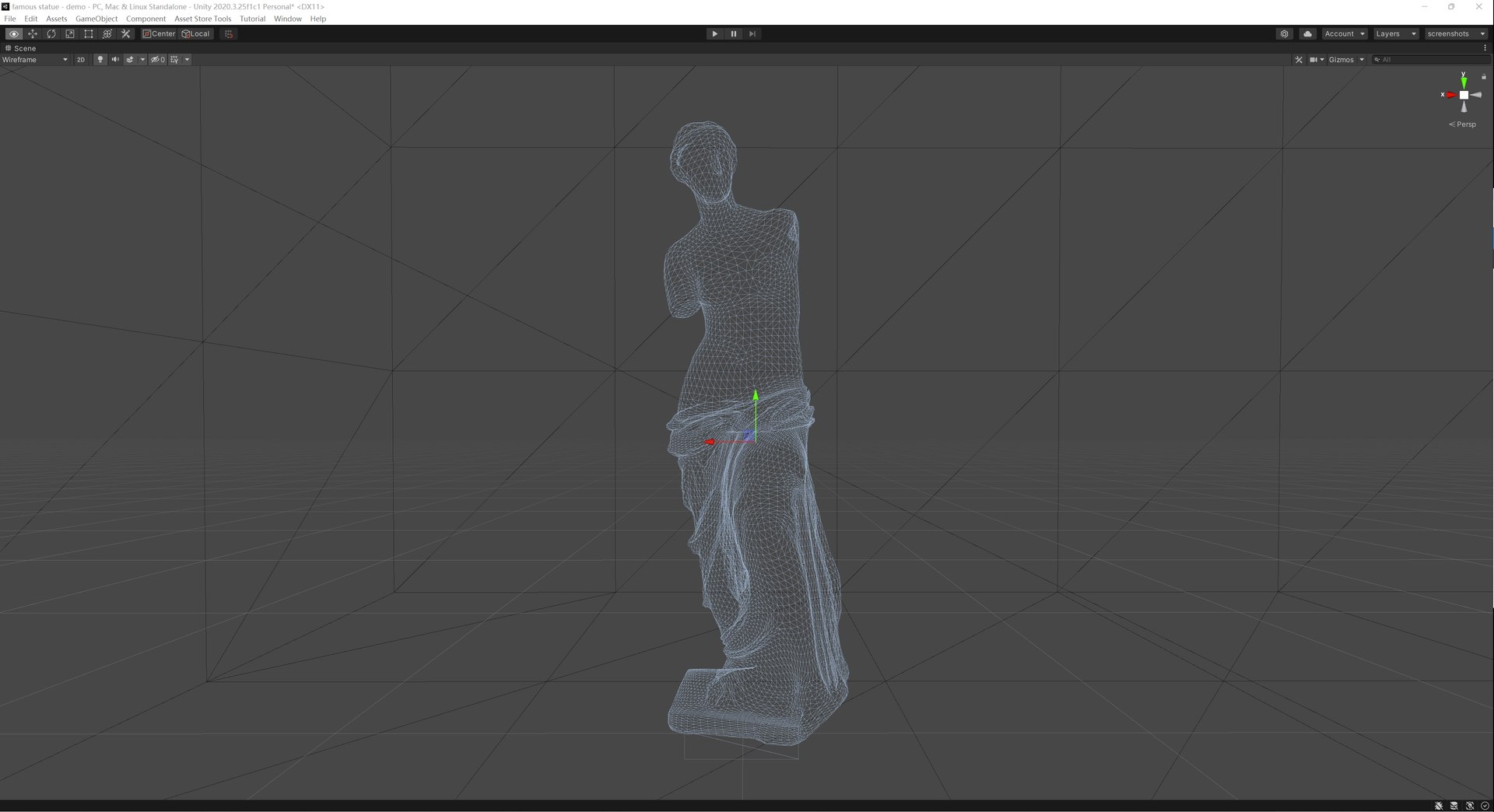Toggle scene grid visibility

174,60
